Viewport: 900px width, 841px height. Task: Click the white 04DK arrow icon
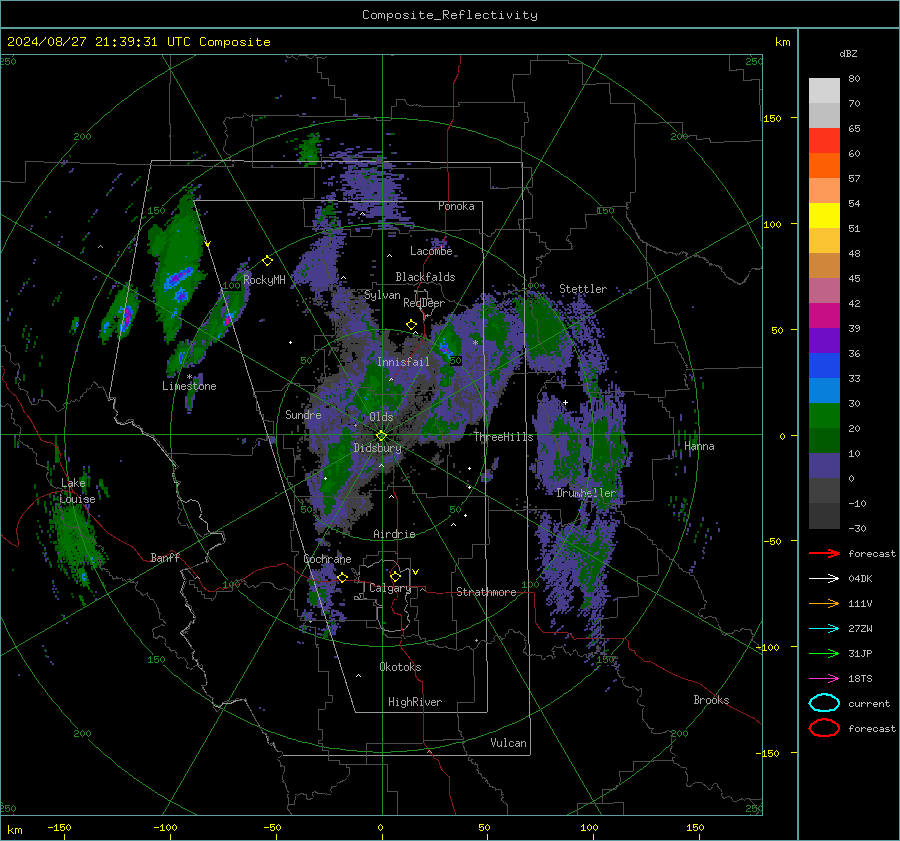[x=824, y=579]
